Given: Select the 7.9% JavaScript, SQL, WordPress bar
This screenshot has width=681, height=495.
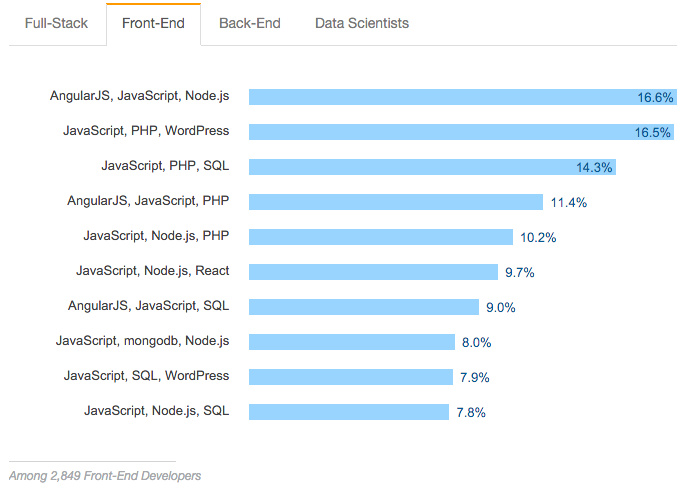Looking at the screenshot, I should 351,377.
